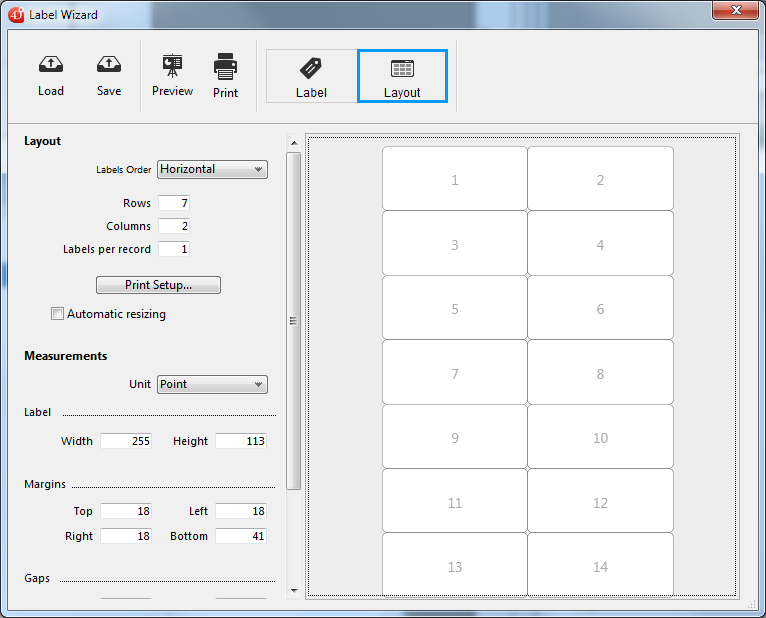Screen dimensions: 766x618
Task: Close the Label Wizard window
Action: [x=735, y=11]
